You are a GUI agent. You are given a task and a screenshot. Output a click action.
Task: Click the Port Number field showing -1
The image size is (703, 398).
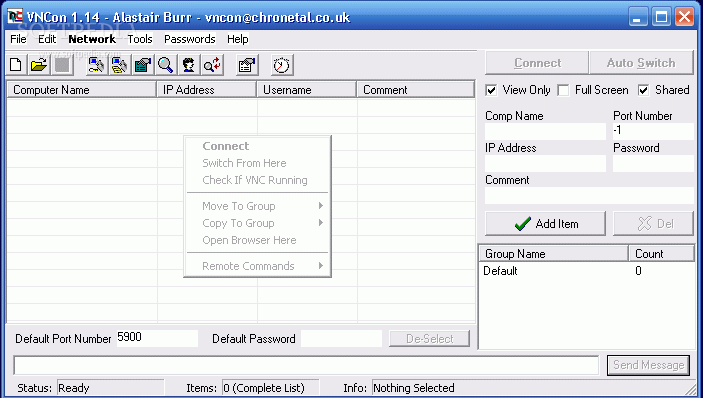coord(653,132)
